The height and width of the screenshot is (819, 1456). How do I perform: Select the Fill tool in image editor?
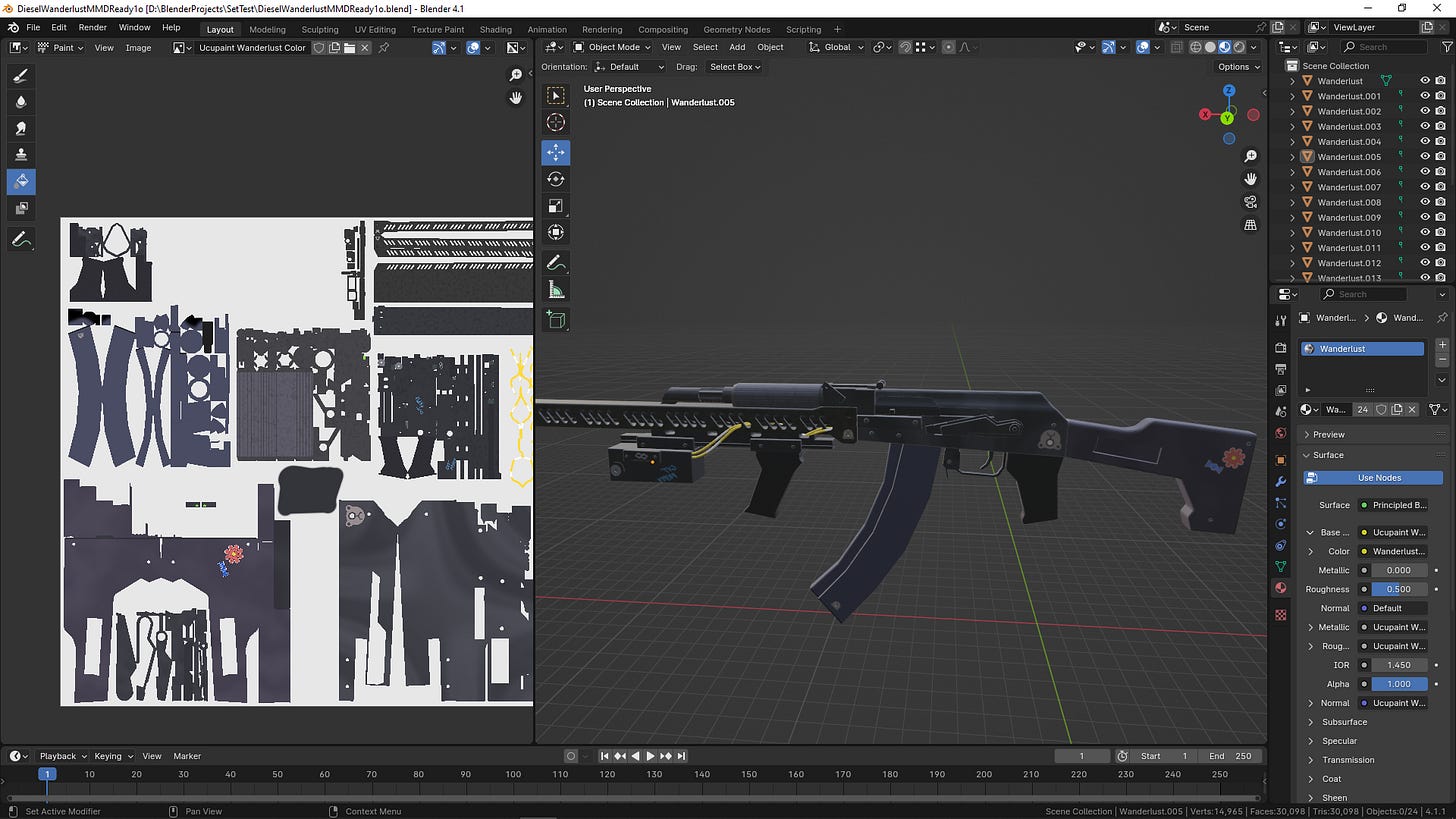21,181
